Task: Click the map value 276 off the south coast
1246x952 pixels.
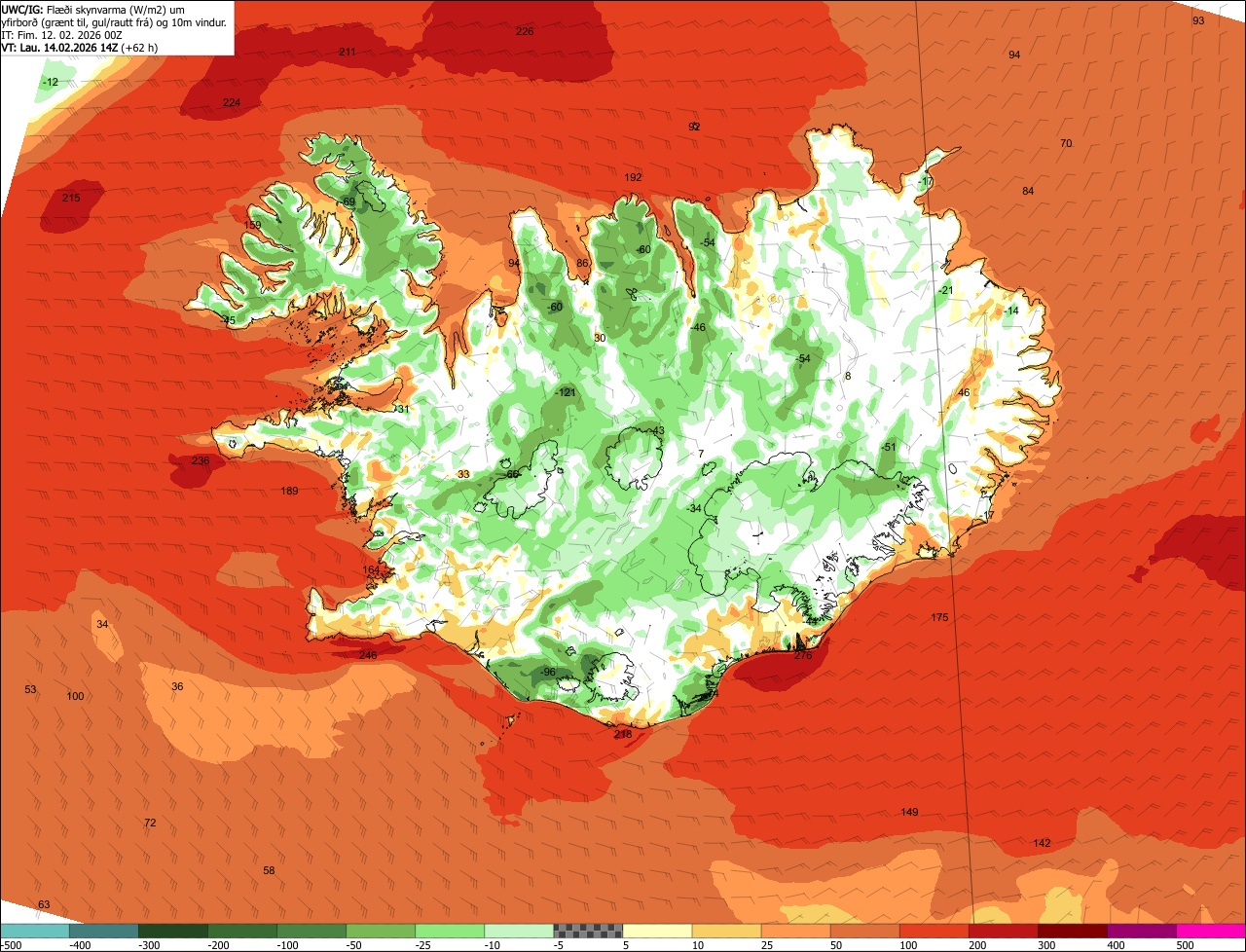Action: [803, 655]
